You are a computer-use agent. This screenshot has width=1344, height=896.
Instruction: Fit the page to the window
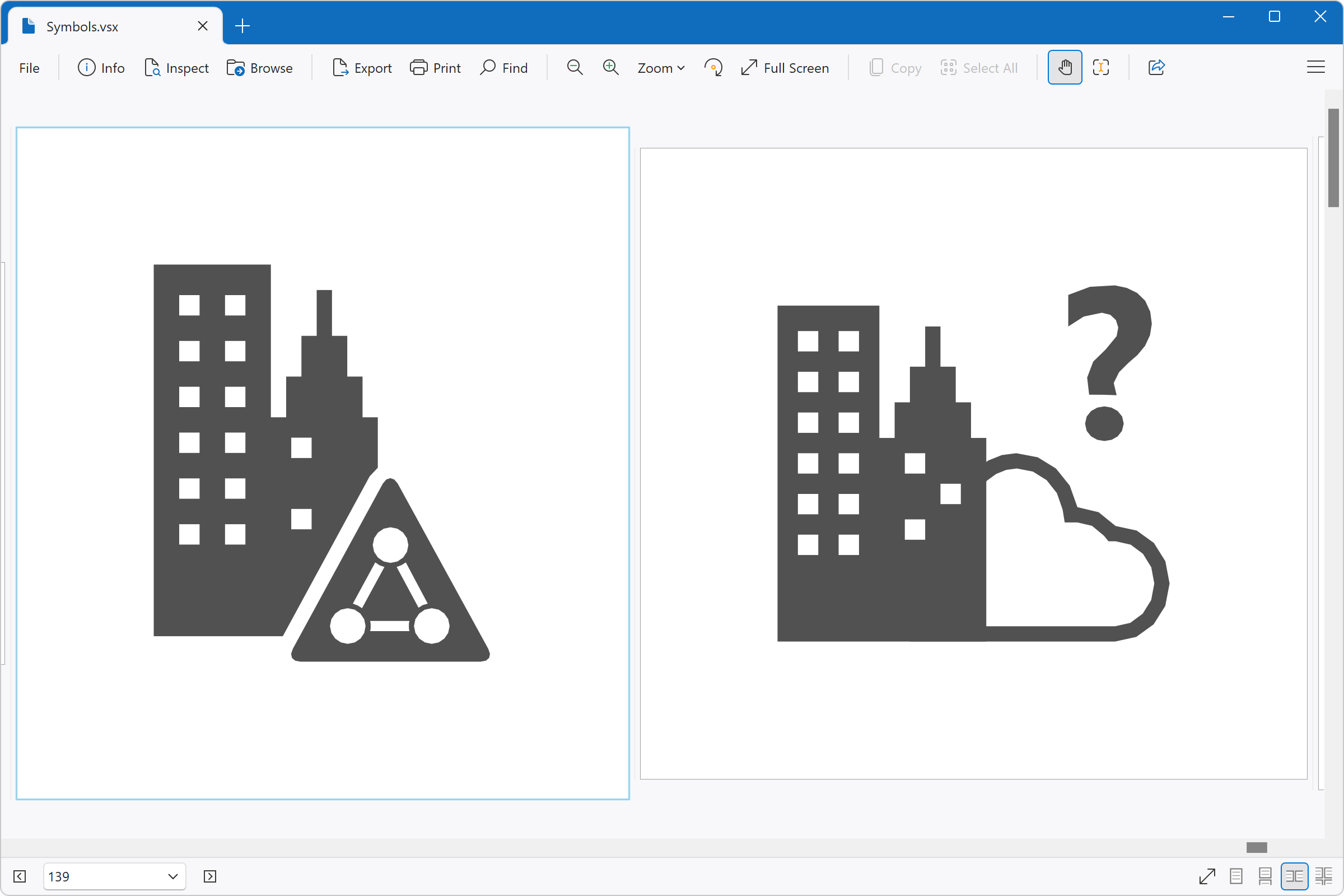click(x=1208, y=876)
